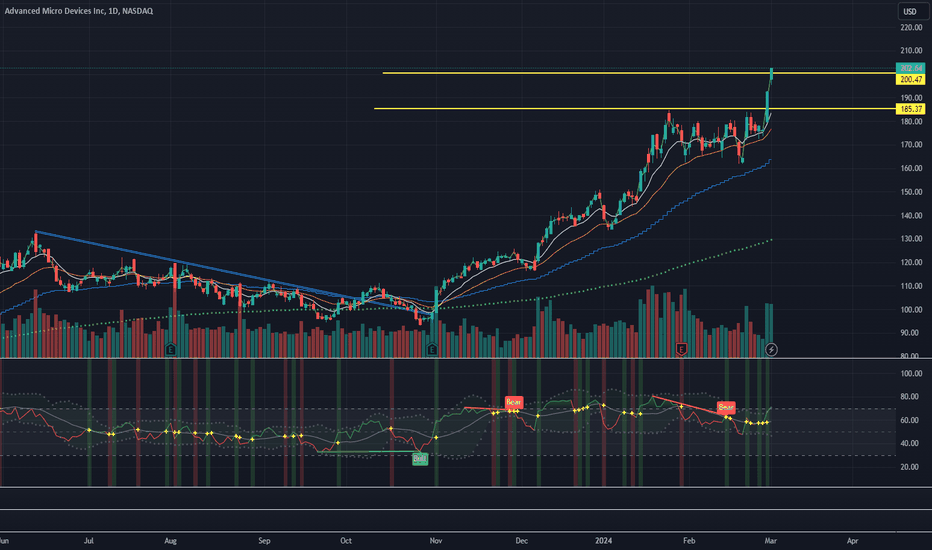This screenshot has height=550, width=932.
Task: Click the 2024 label on time axis
Action: (x=603, y=541)
